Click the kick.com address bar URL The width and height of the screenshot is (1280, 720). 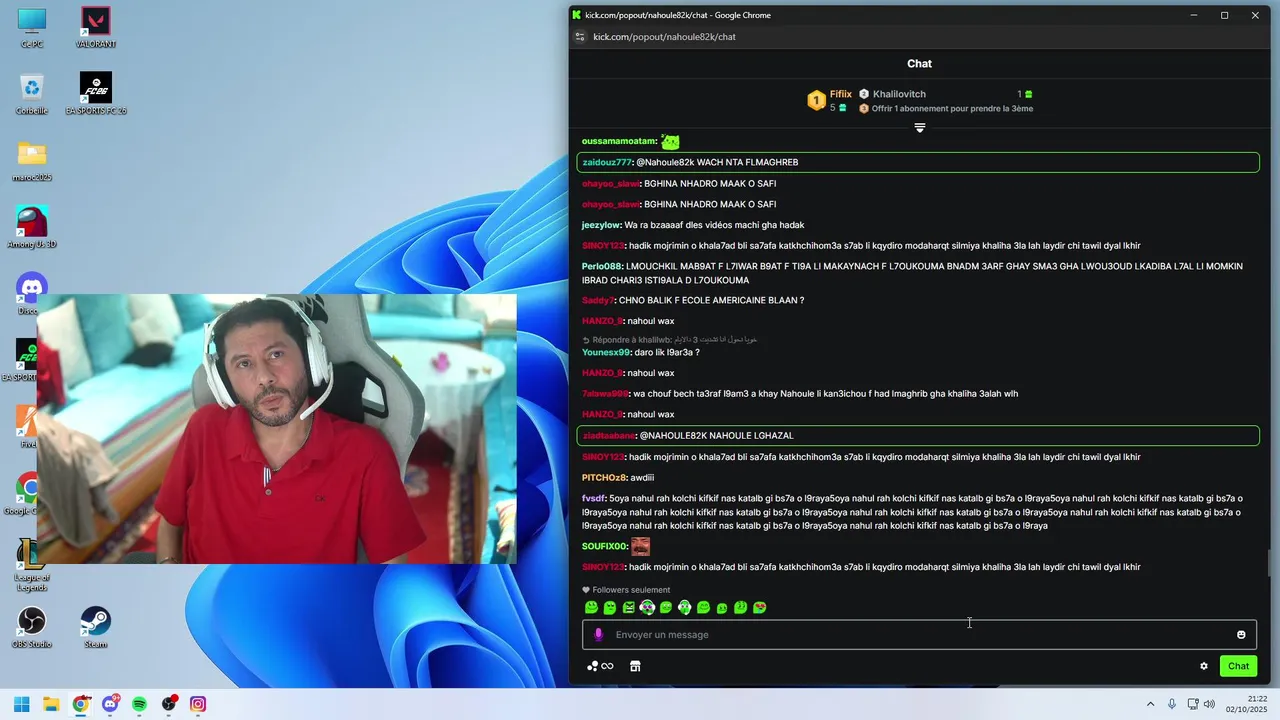[x=664, y=37]
